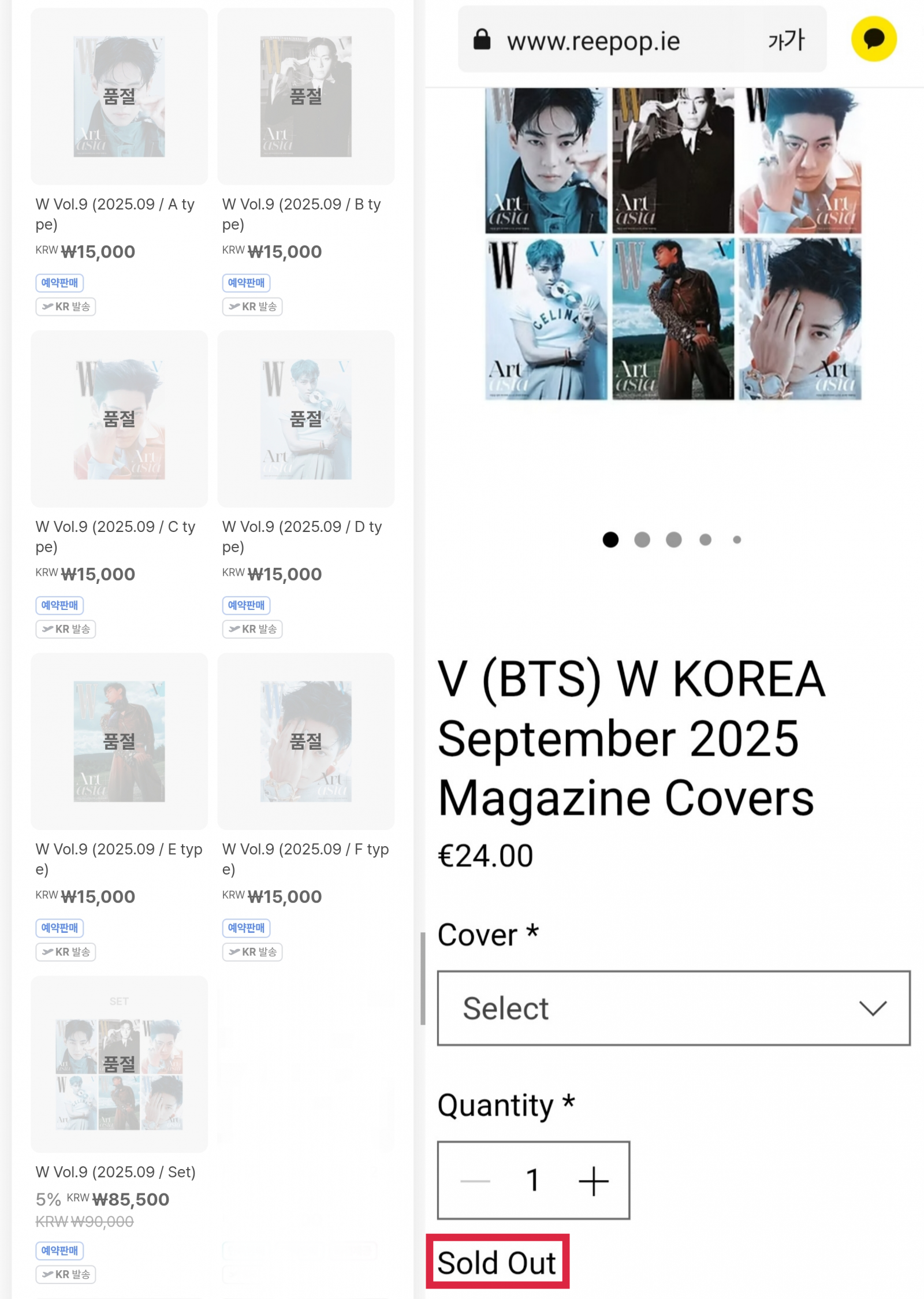Screen dimensions: 924x1299
Task: Open W Vol.9 Set product thumbnail
Action: [x=119, y=1064]
